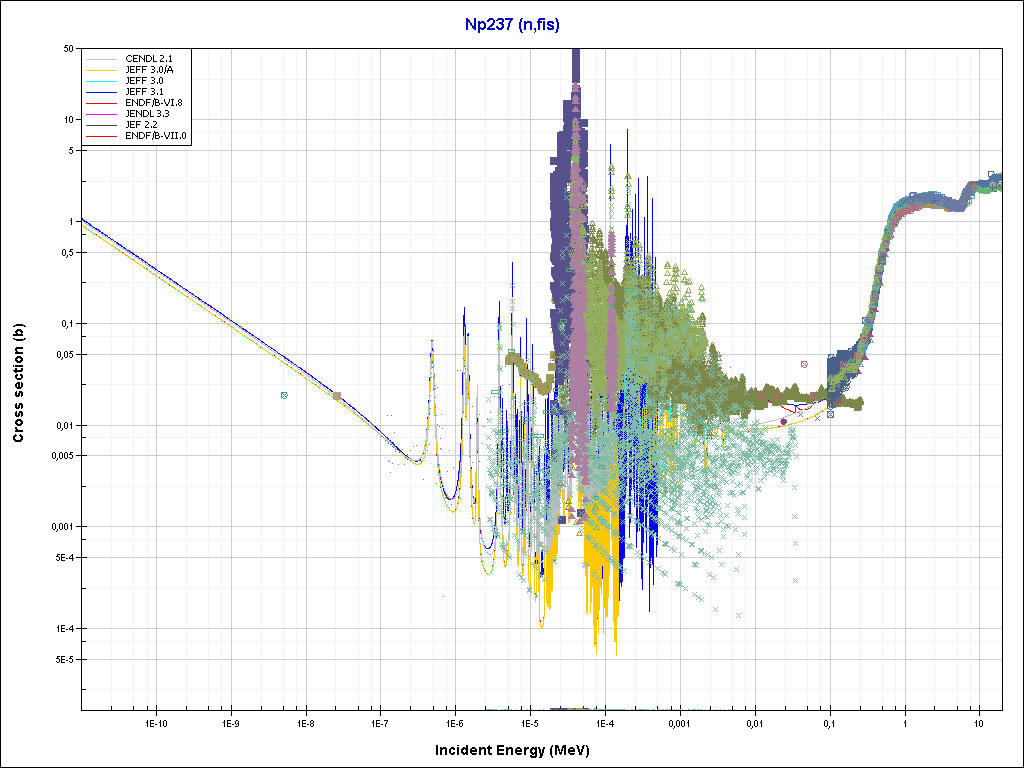Click the Incident Energy (MeV) axis label
This screenshot has width=1024, height=768.
point(510,749)
